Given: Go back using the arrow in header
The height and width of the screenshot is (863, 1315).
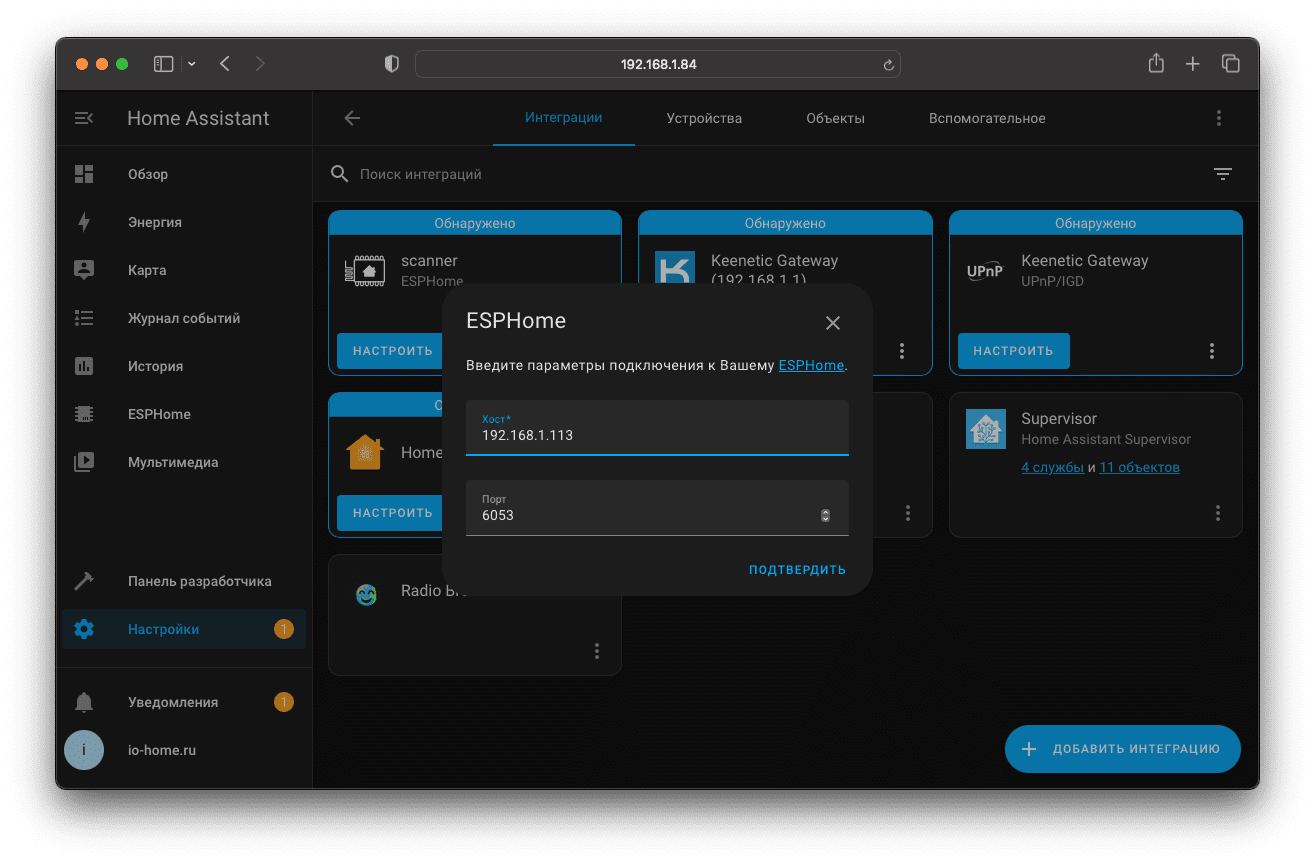Looking at the screenshot, I should pos(352,118).
